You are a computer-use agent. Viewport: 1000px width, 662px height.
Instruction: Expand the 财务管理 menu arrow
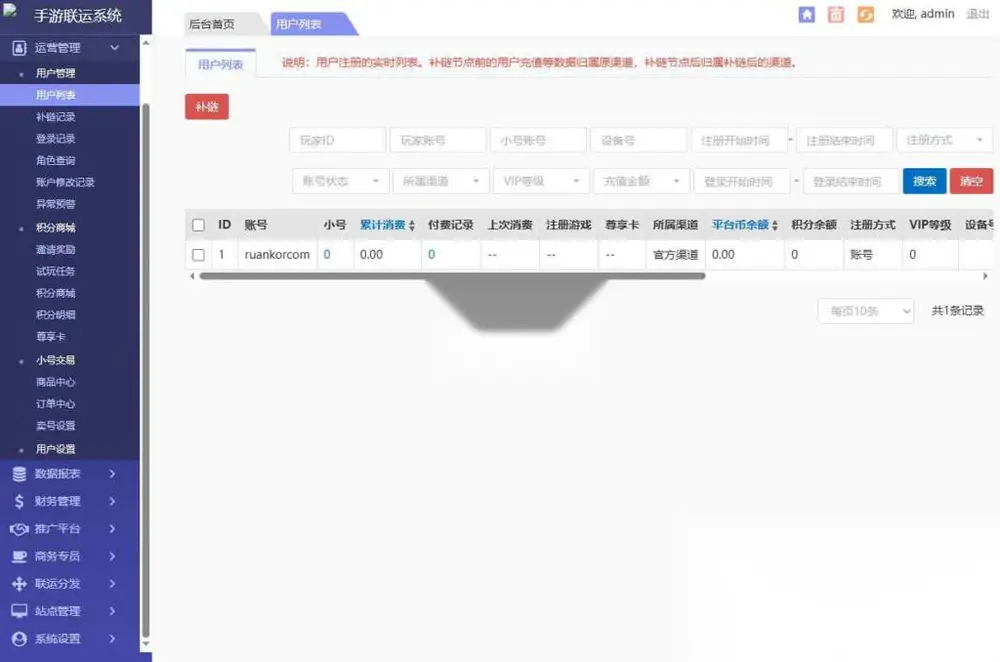pos(112,501)
